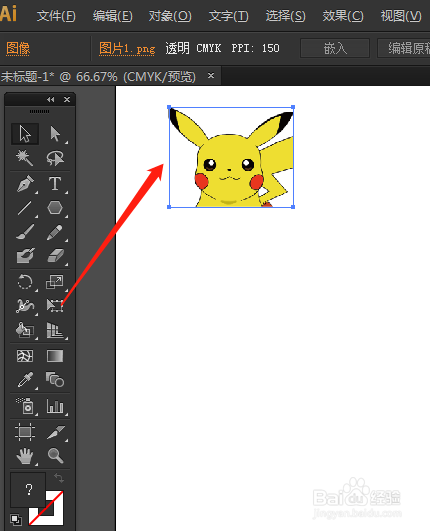Select the Blob Brush tool
The height and width of the screenshot is (531, 430).
(x=25, y=256)
